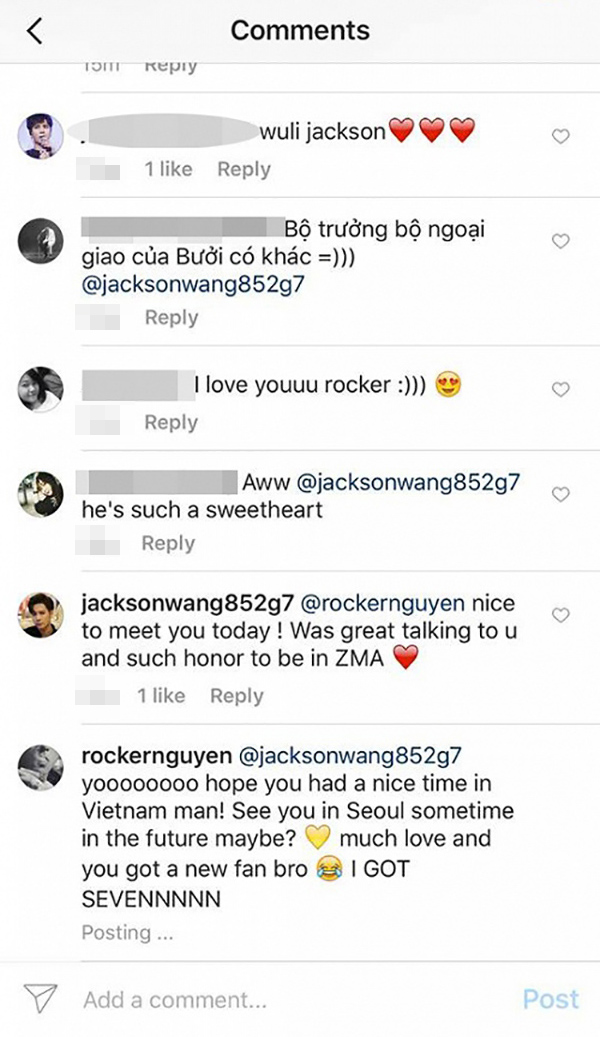Open the jacksonwang852g7 commenter username
The width and height of the screenshot is (600, 1037).
(187, 604)
